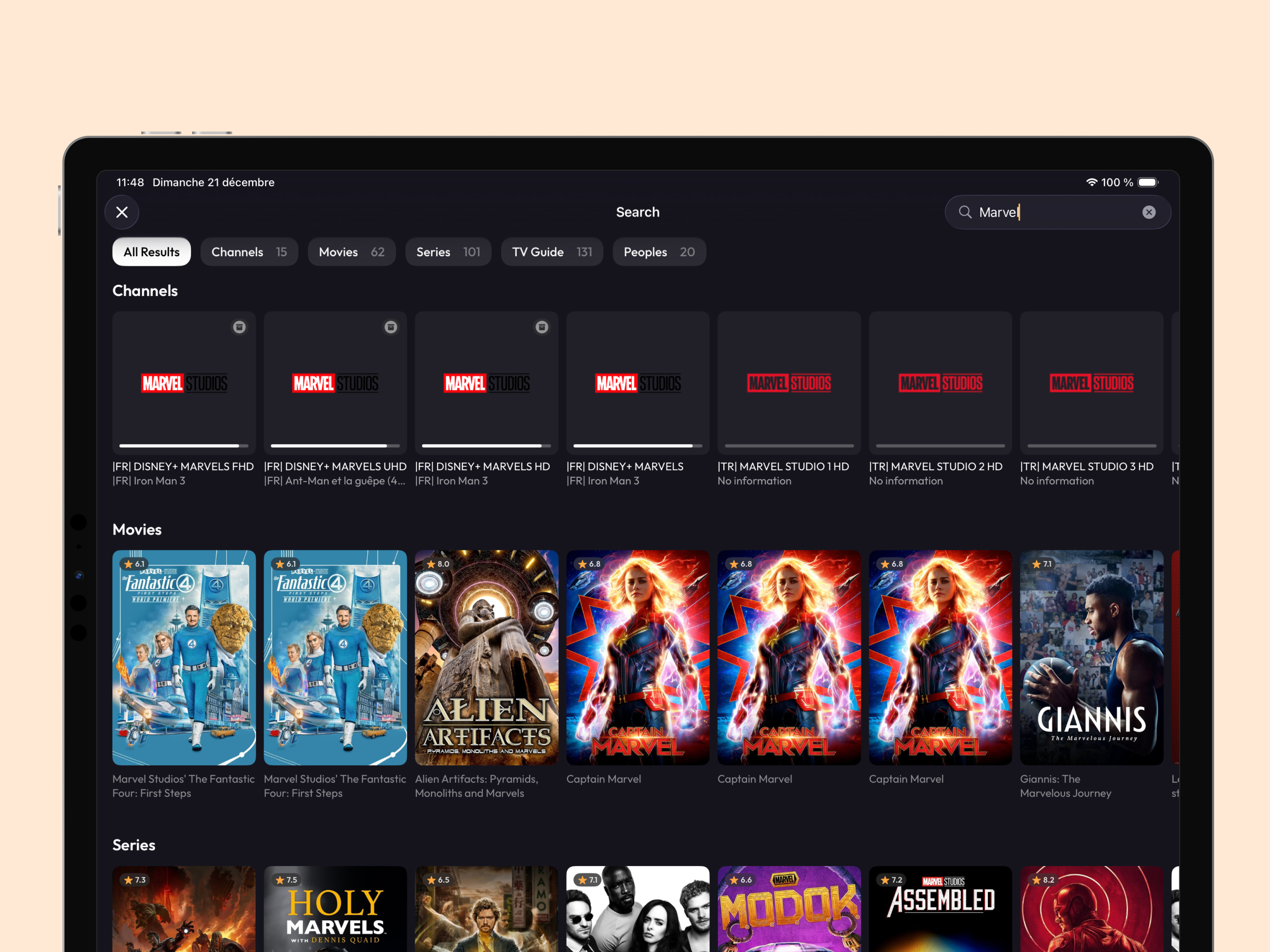Tap the Wi-Fi status icon
Viewport: 1270px width, 952px height.
pyautogui.click(x=1091, y=182)
